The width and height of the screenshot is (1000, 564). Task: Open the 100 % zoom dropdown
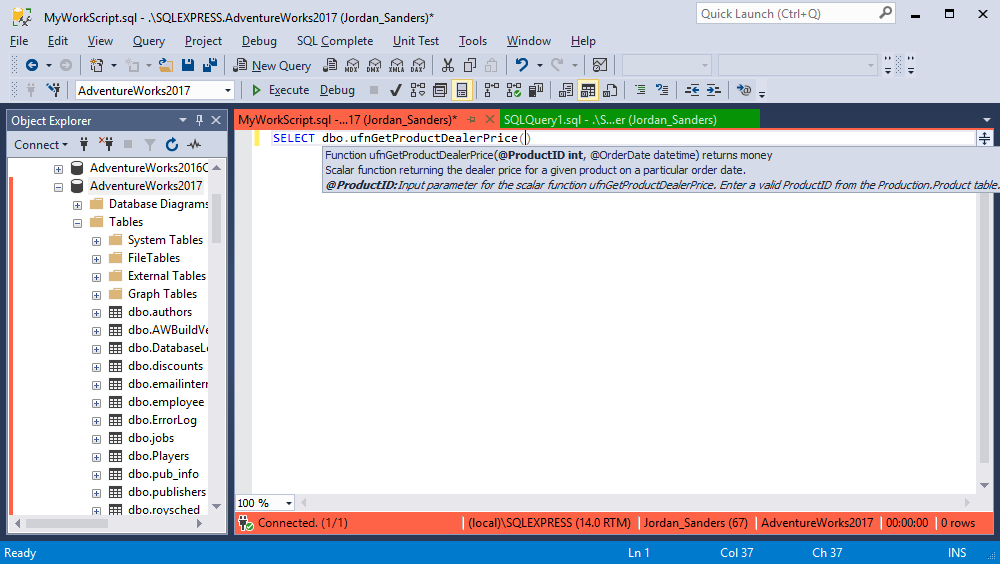[289, 503]
